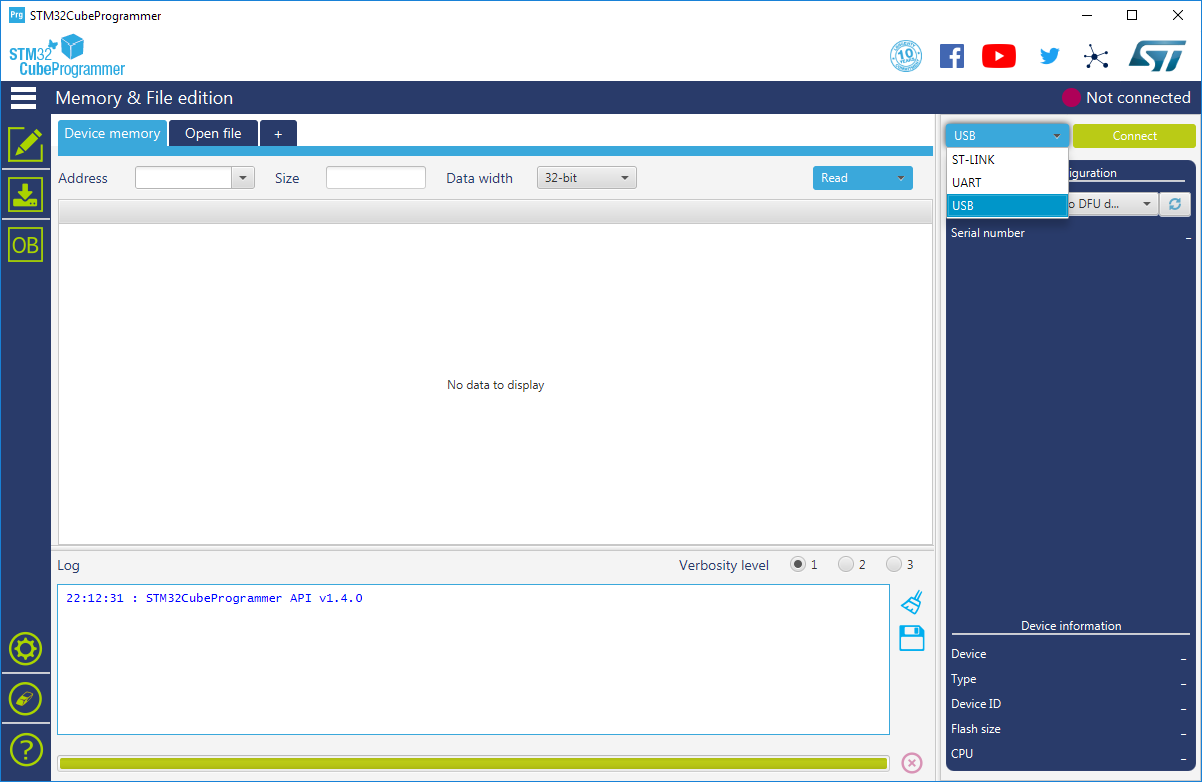
Task: Click inside the log text area
Action: coord(473,660)
